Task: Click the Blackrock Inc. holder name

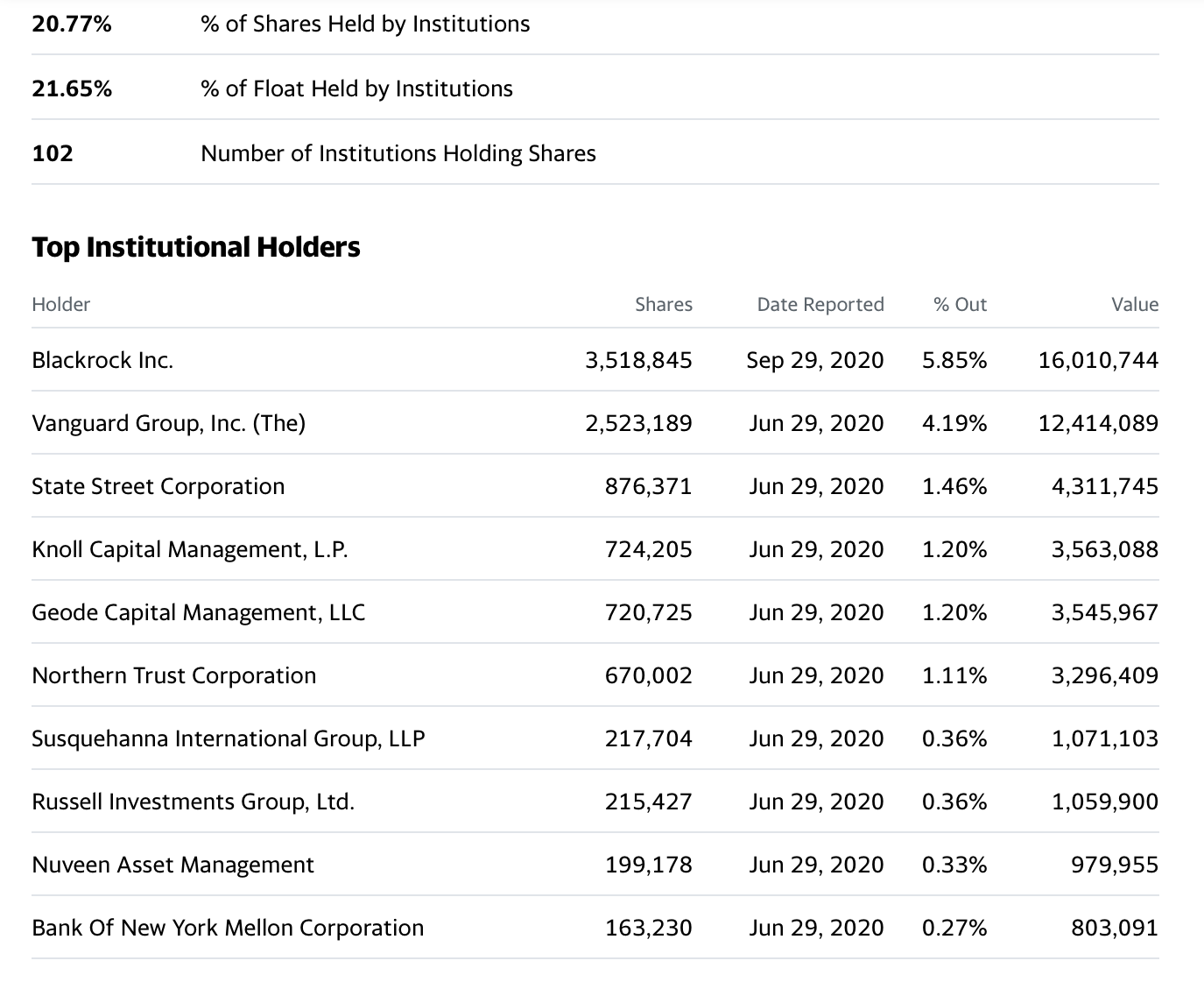Action: pyautogui.click(x=102, y=360)
